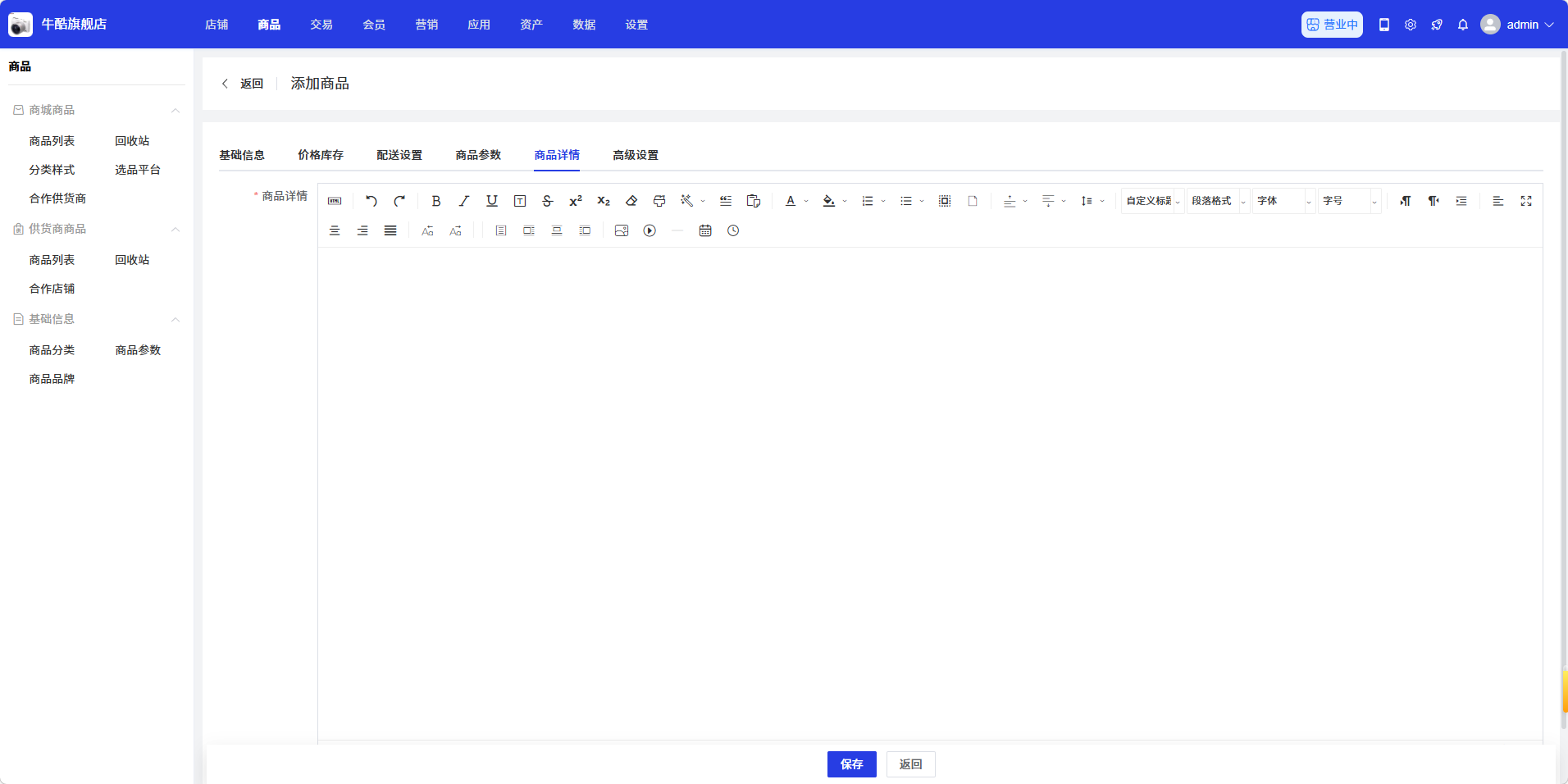Collapse the 商城商品 sidebar section

tap(175, 111)
